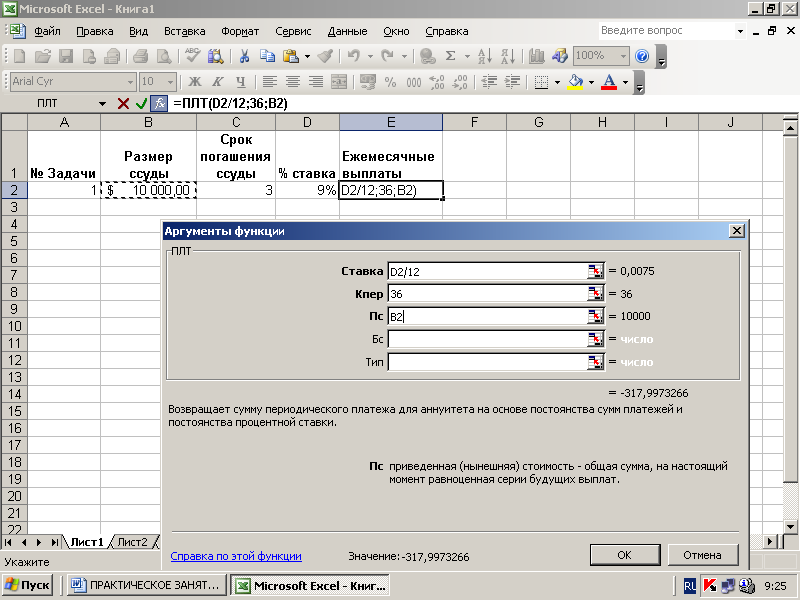Open the Arial Cyr font dropdown
The image size is (800, 600).
pos(131,82)
